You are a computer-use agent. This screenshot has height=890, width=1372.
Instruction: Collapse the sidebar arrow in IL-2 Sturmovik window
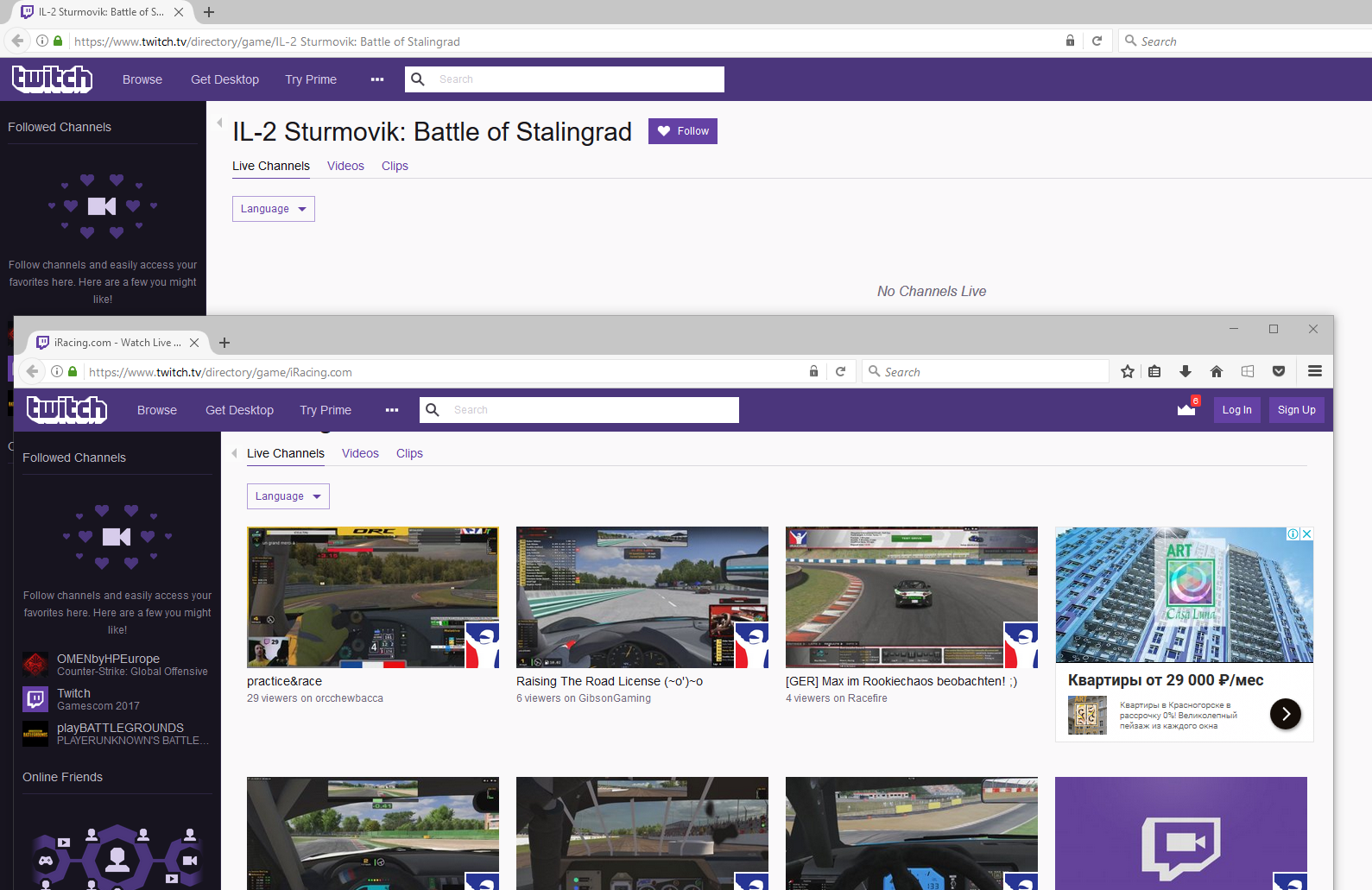tap(219, 123)
